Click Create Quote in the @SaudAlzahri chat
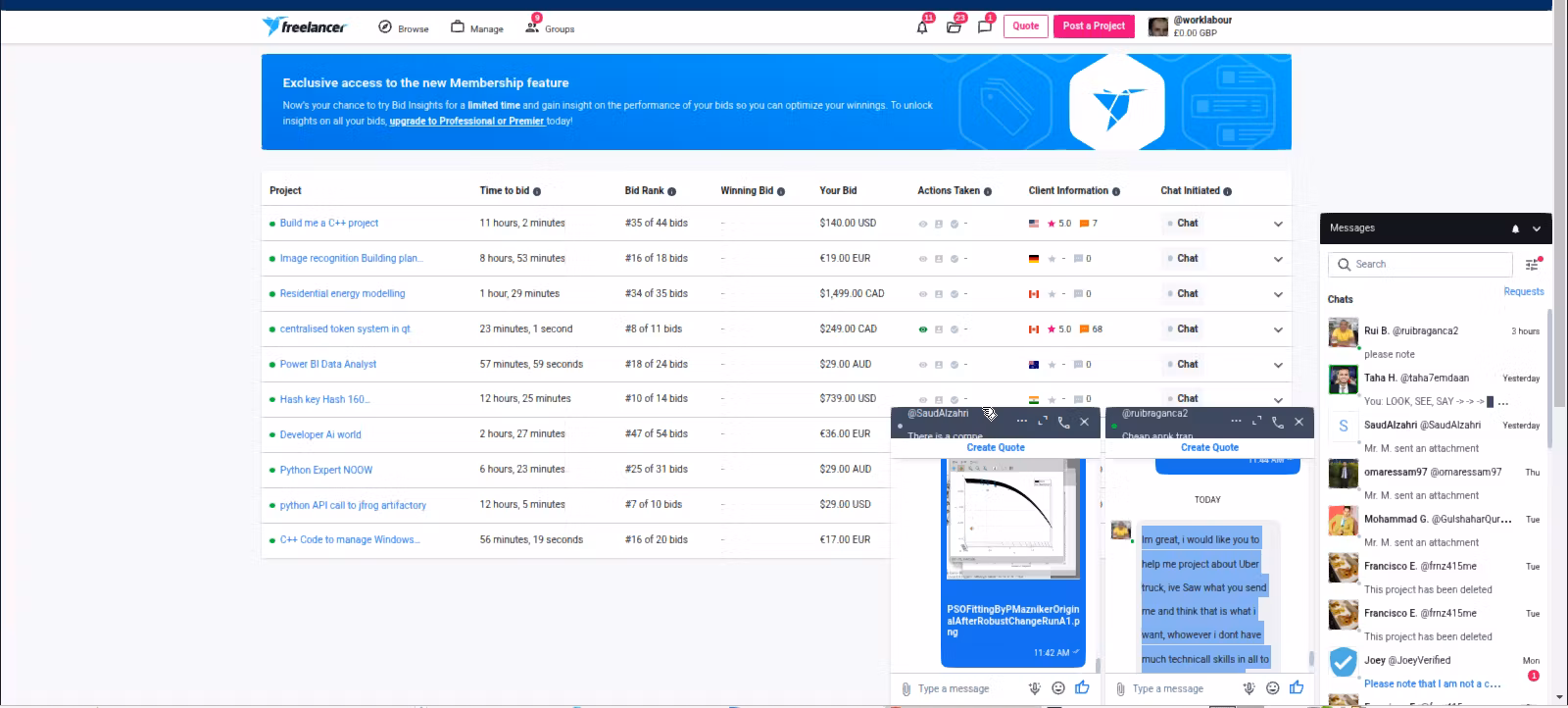 [996, 447]
